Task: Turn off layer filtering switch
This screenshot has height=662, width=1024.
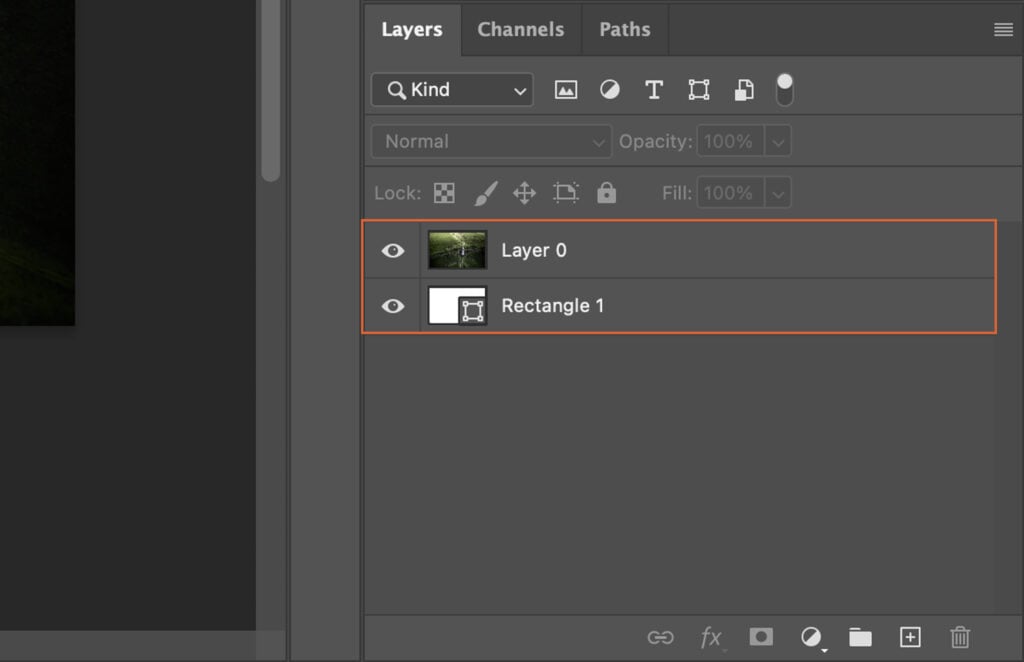Action: click(x=785, y=89)
